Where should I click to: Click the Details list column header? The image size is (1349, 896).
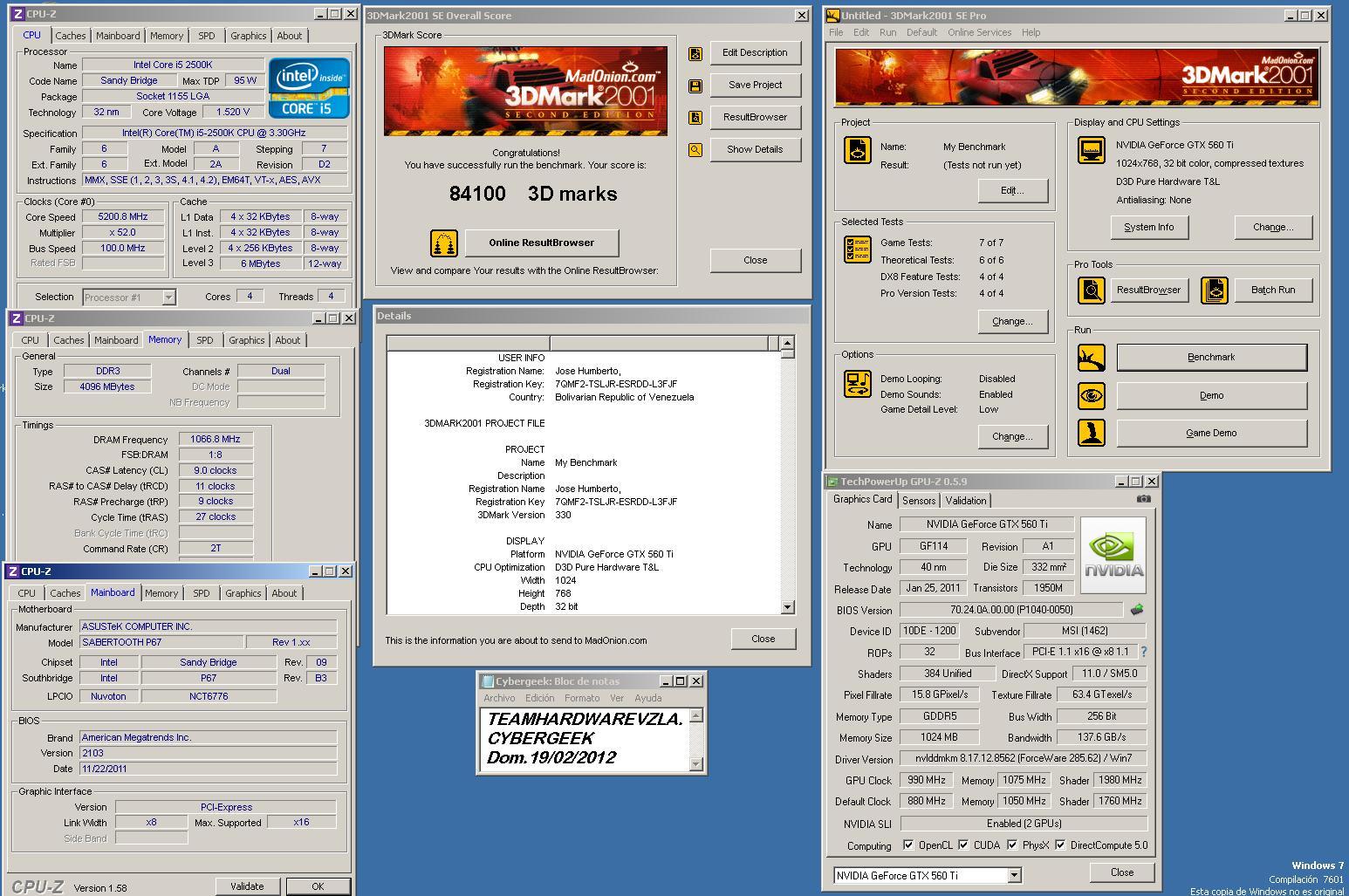pos(582,343)
